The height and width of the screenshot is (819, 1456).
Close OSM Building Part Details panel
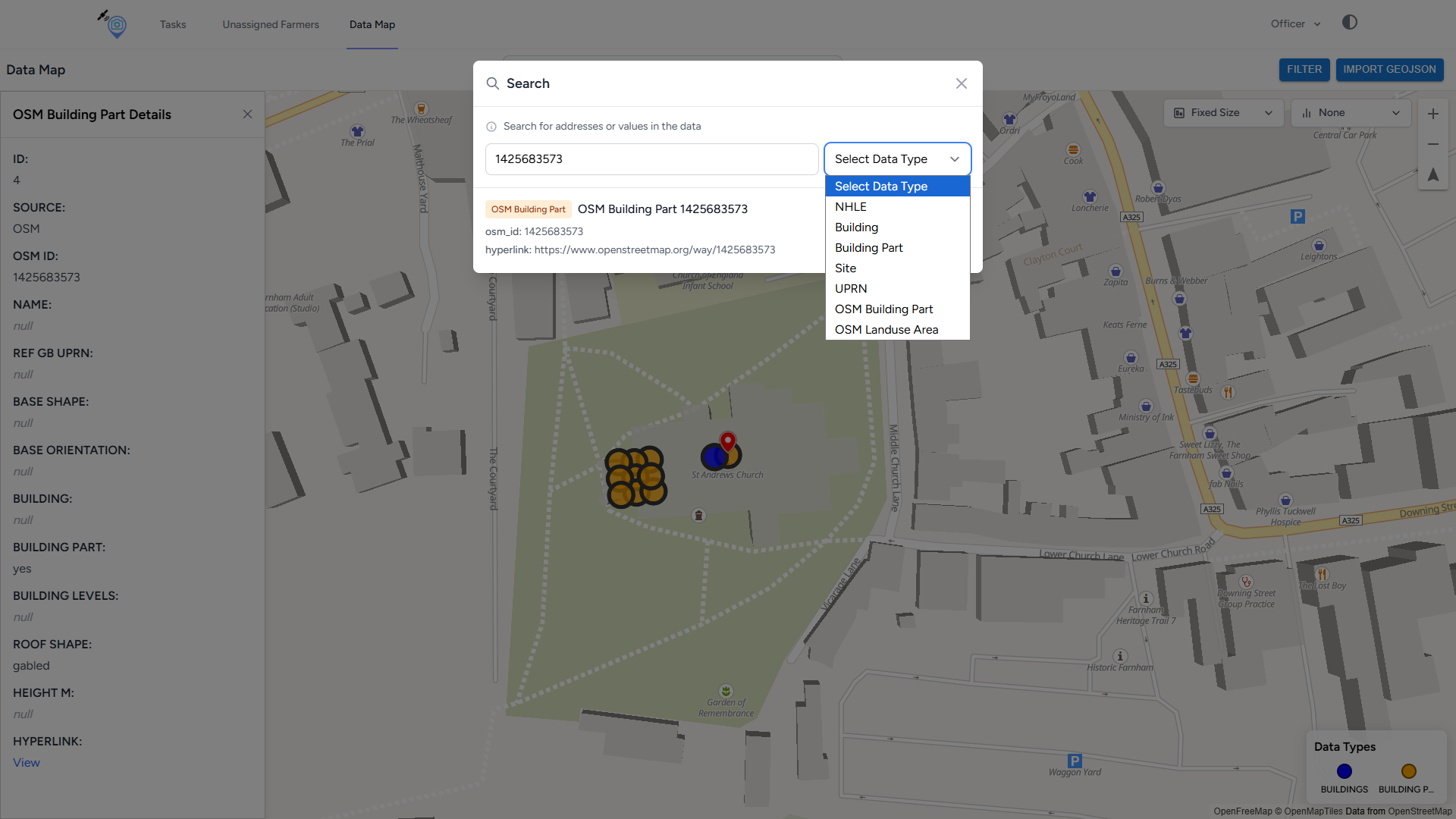click(x=247, y=115)
